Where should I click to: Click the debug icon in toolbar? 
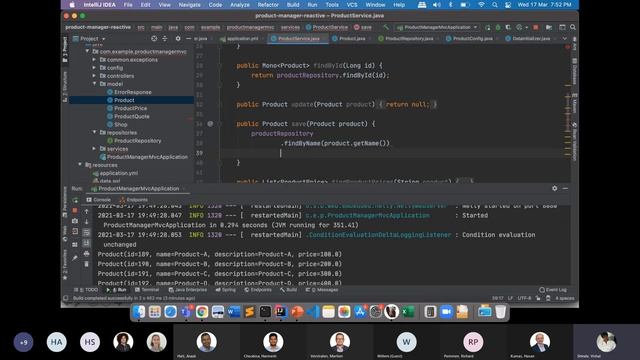click(x=498, y=27)
